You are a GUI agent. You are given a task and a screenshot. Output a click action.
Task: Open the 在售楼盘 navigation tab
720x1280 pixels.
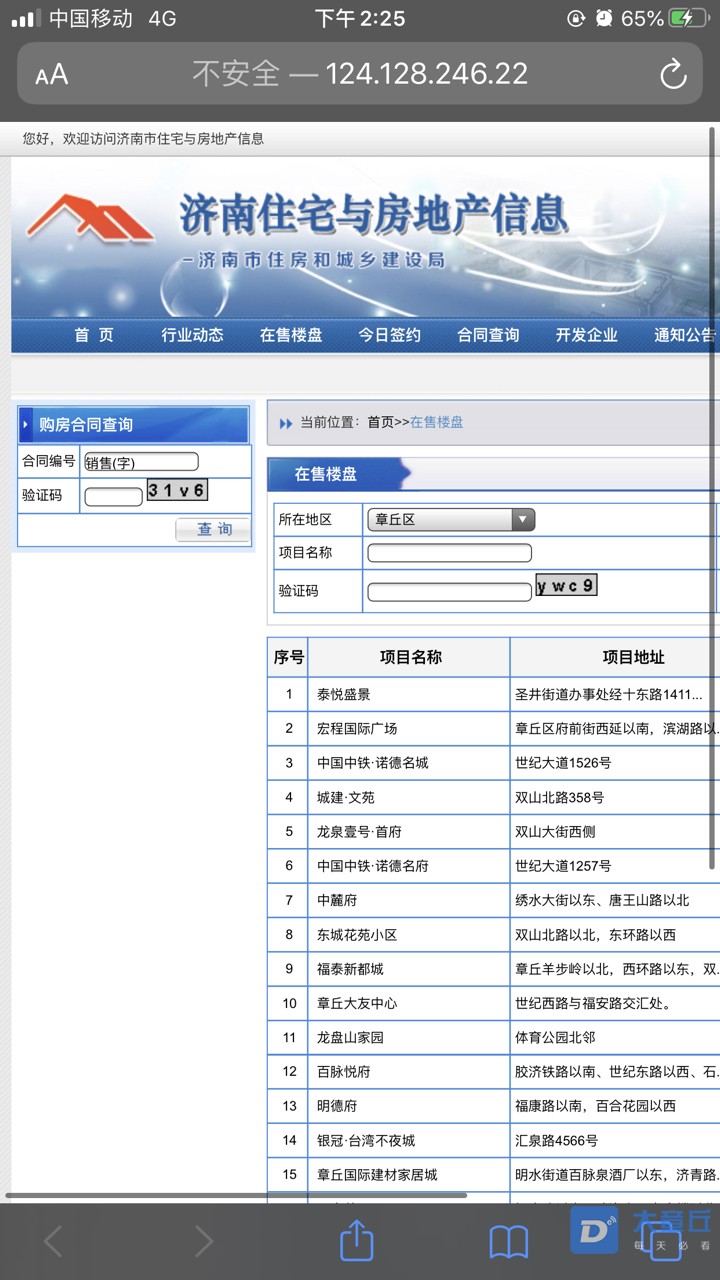[291, 335]
